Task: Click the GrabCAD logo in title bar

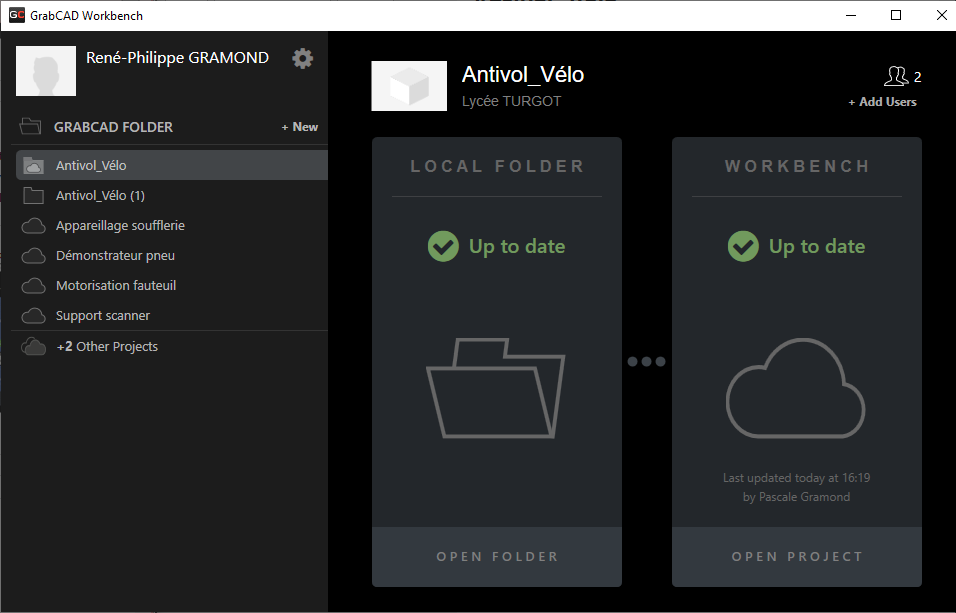Action: point(16,15)
